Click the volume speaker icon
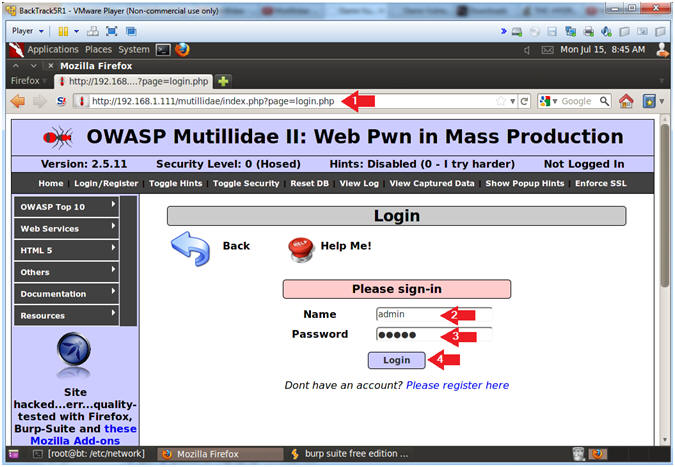The image size is (675, 467). pos(527,50)
